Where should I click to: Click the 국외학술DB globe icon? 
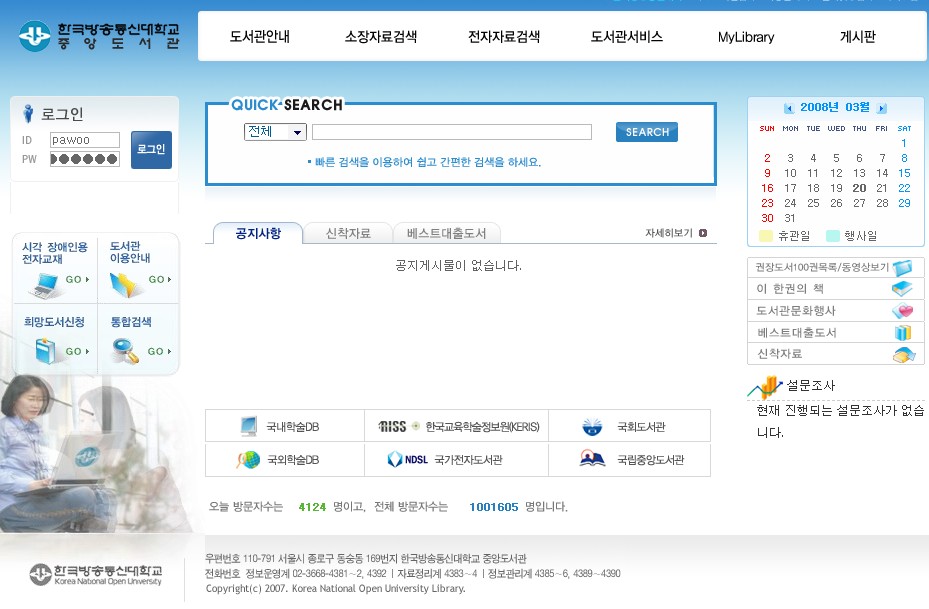point(248,460)
